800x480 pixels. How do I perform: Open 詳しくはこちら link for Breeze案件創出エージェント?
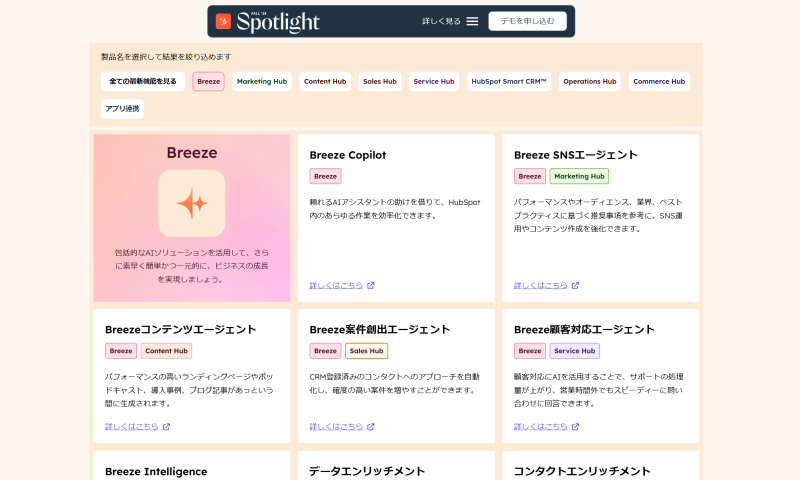click(x=336, y=426)
